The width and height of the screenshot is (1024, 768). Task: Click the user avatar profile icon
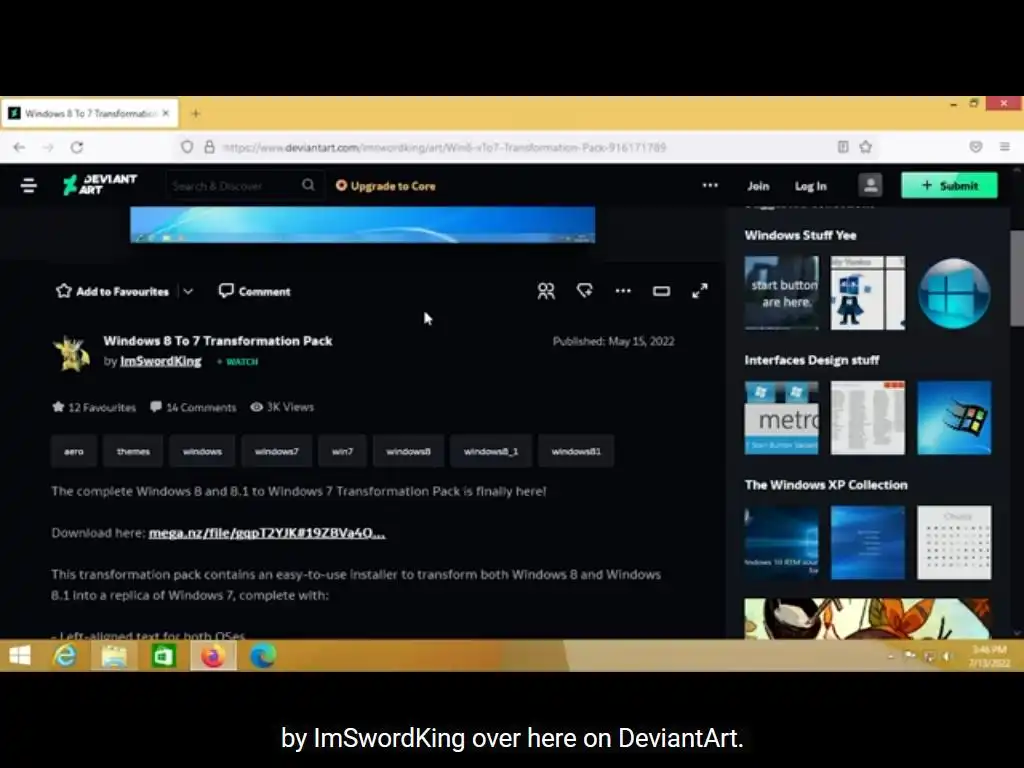click(870, 185)
